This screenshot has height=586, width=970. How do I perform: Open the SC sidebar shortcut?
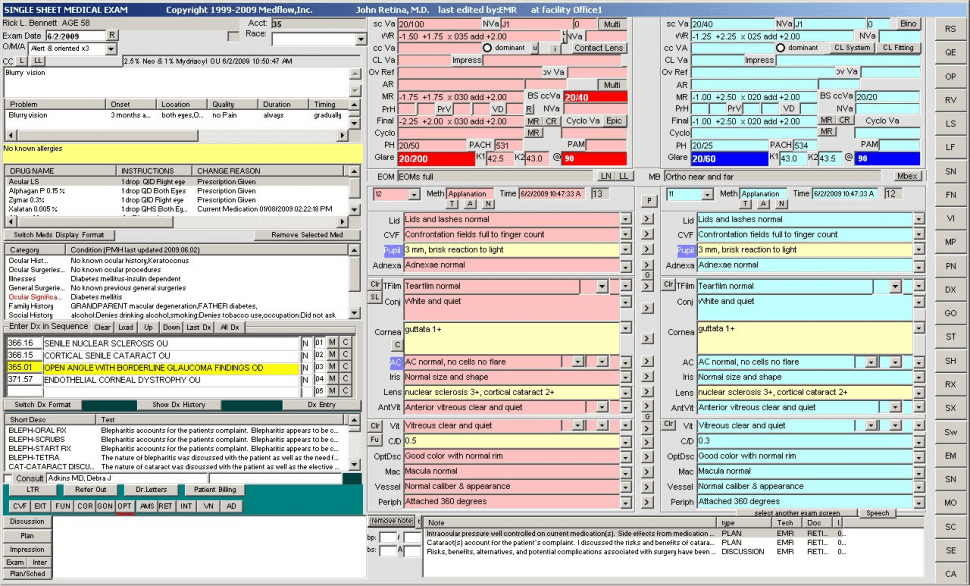click(x=951, y=527)
